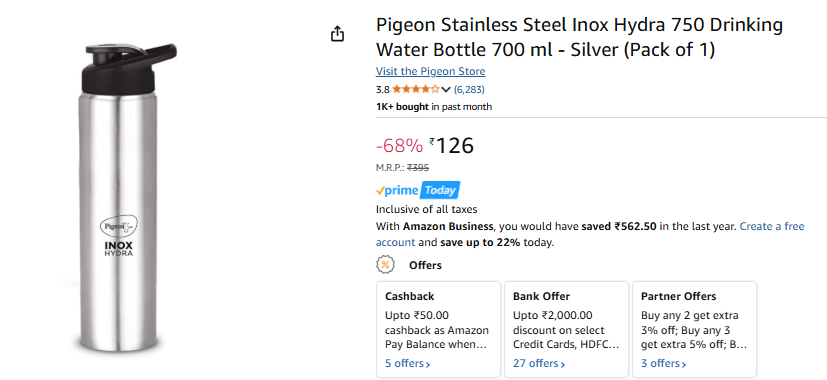Click the arrow next to 5 offers
827x380 pixels.
coord(428,364)
